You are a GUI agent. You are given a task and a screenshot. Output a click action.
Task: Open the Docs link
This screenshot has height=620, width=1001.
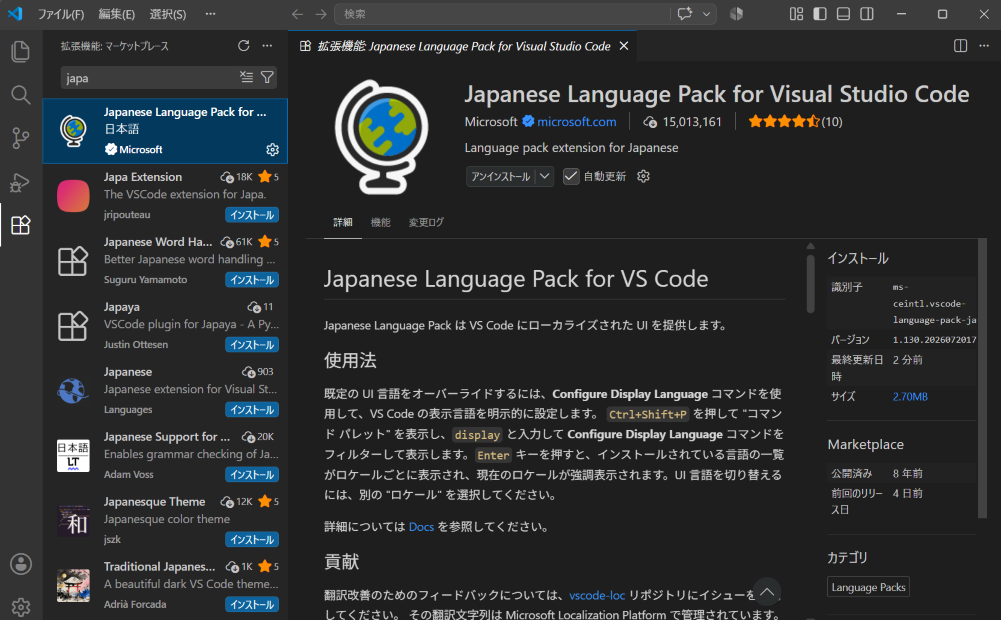pyautogui.click(x=421, y=527)
